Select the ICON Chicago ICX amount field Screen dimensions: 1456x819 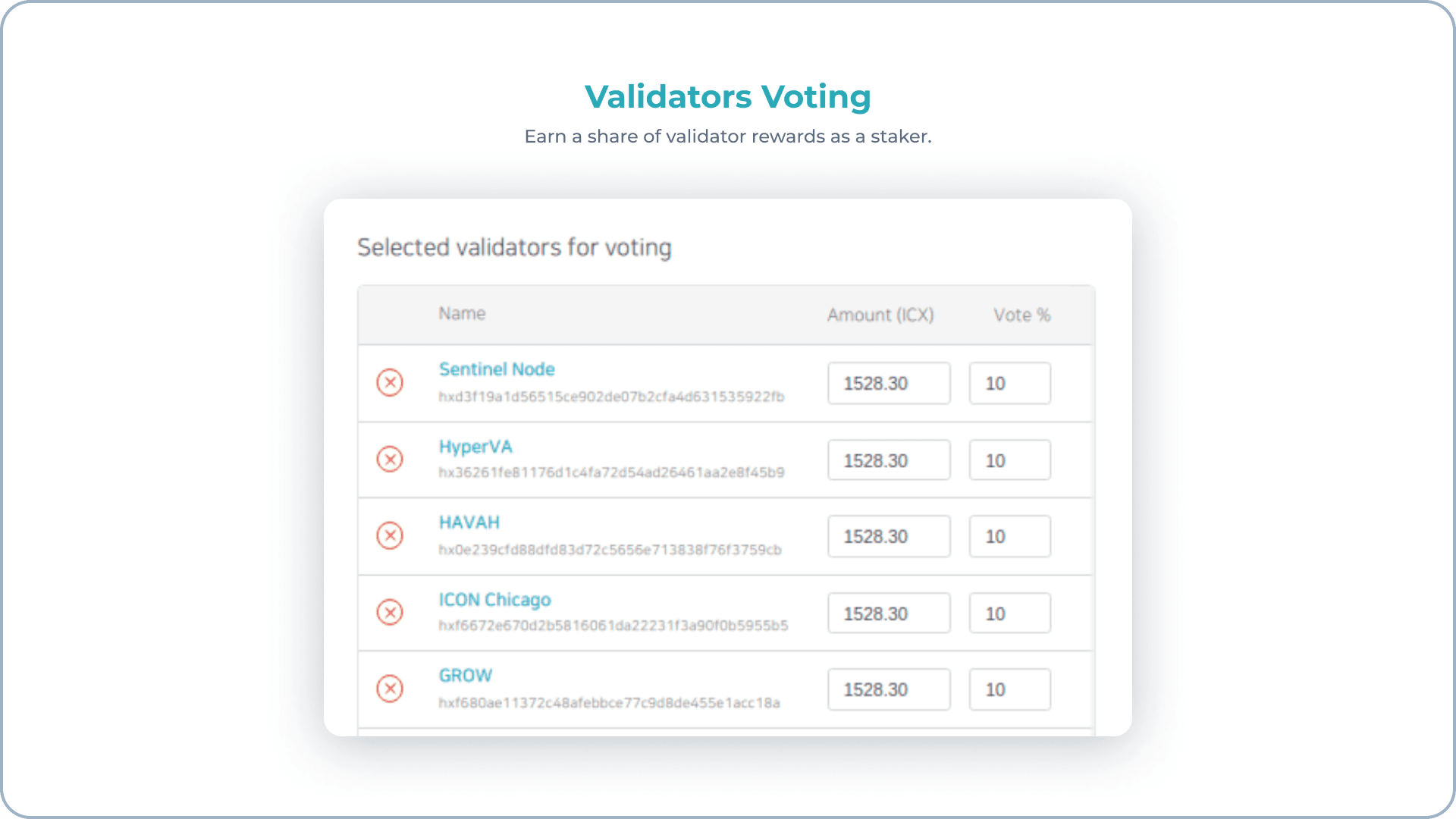[888, 613]
